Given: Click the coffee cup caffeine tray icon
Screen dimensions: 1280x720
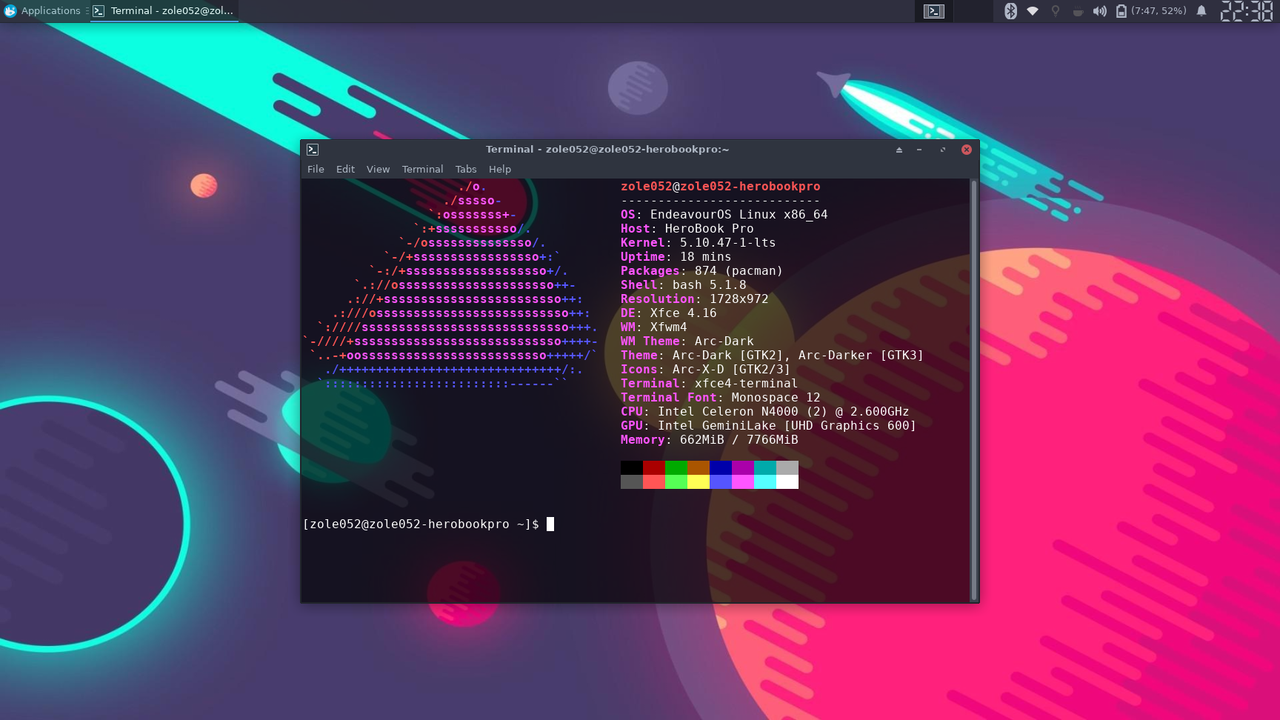Looking at the screenshot, I should [x=1077, y=11].
